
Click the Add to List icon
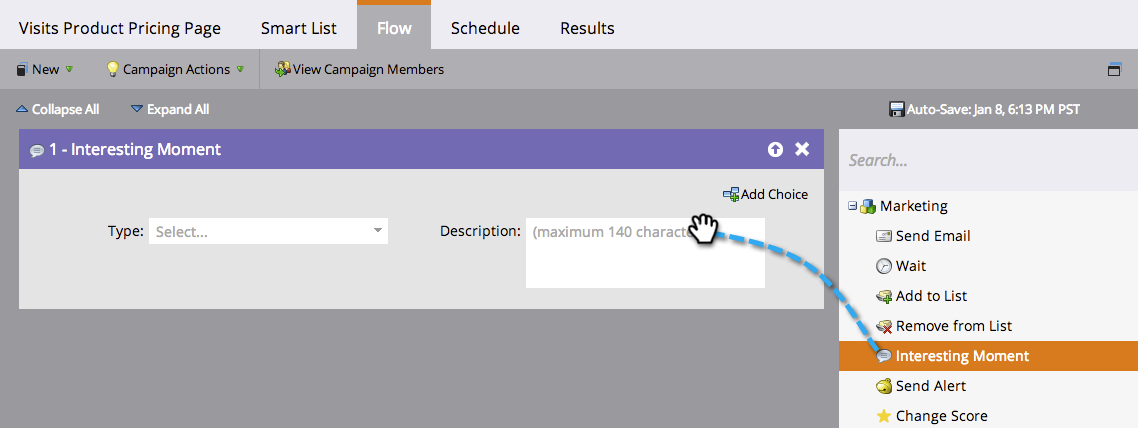tap(883, 296)
